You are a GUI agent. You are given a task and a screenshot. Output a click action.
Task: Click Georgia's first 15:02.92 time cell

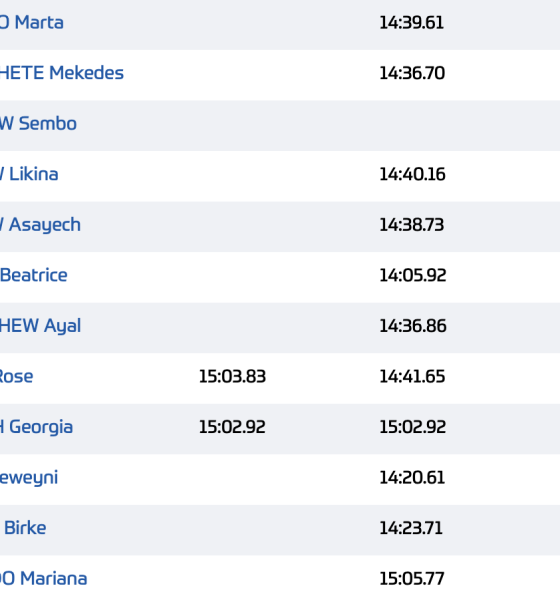tap(232, 427)
